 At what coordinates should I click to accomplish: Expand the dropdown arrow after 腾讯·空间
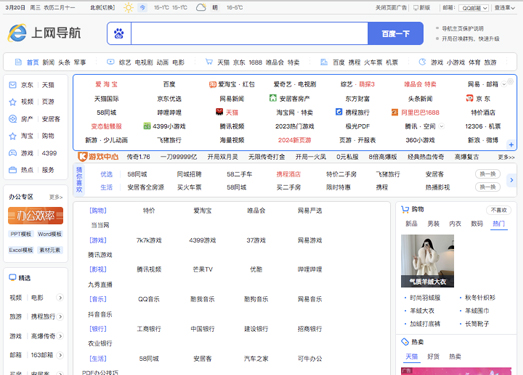(x=441, y=126)
